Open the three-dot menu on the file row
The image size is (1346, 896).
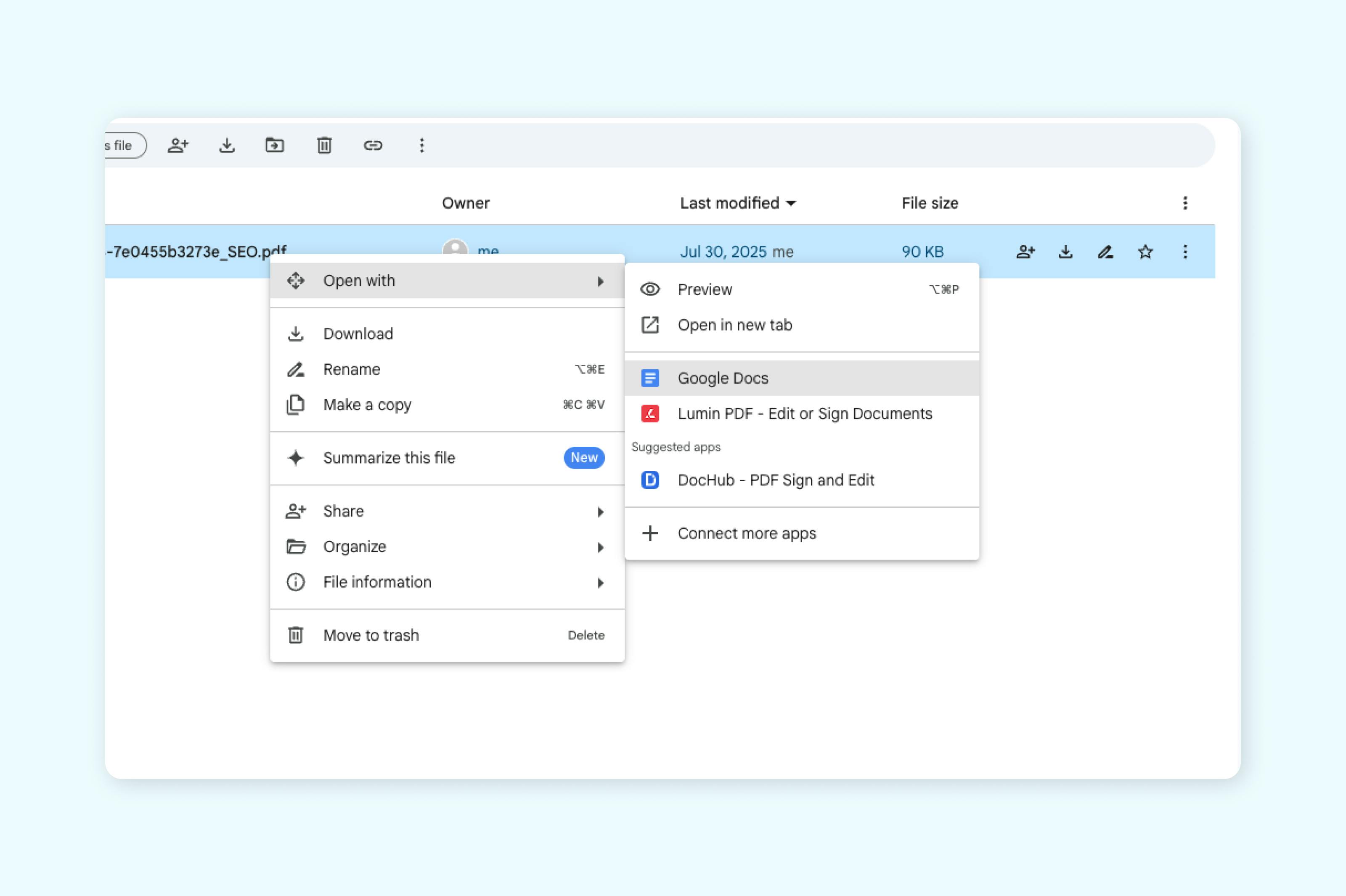pos(1185,252)
